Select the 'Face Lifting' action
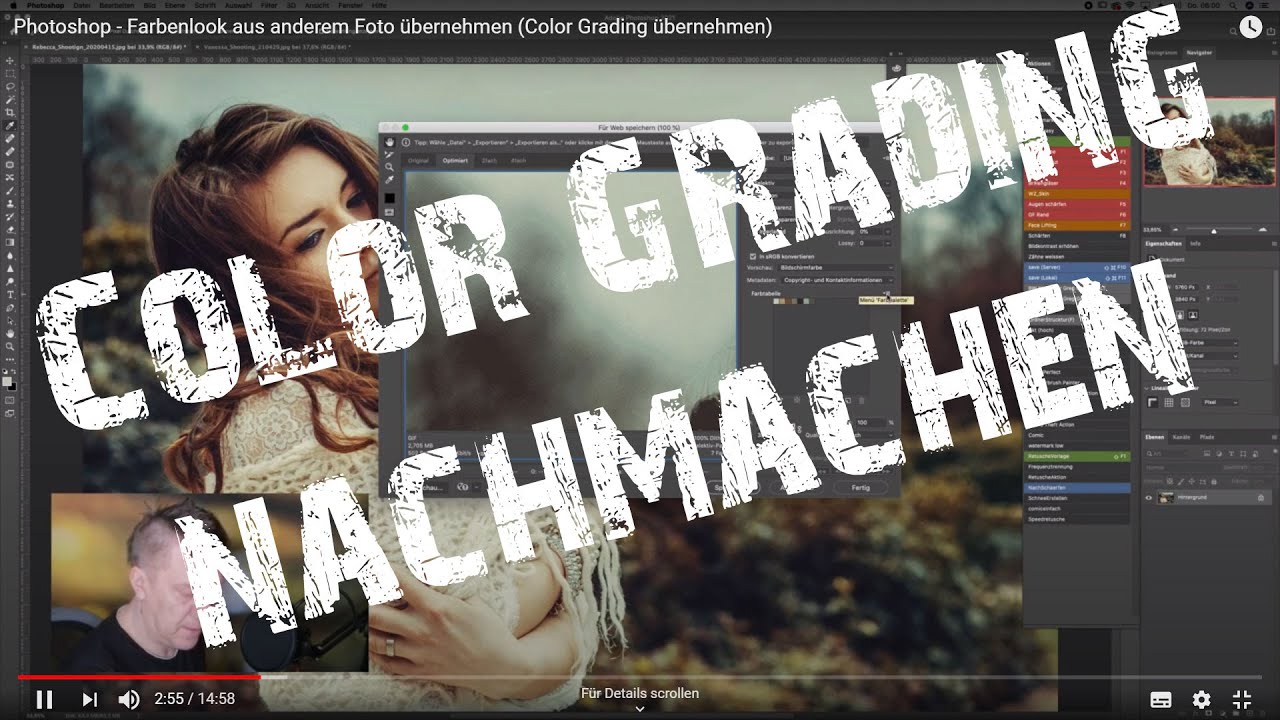 (x=1077, y=224)
